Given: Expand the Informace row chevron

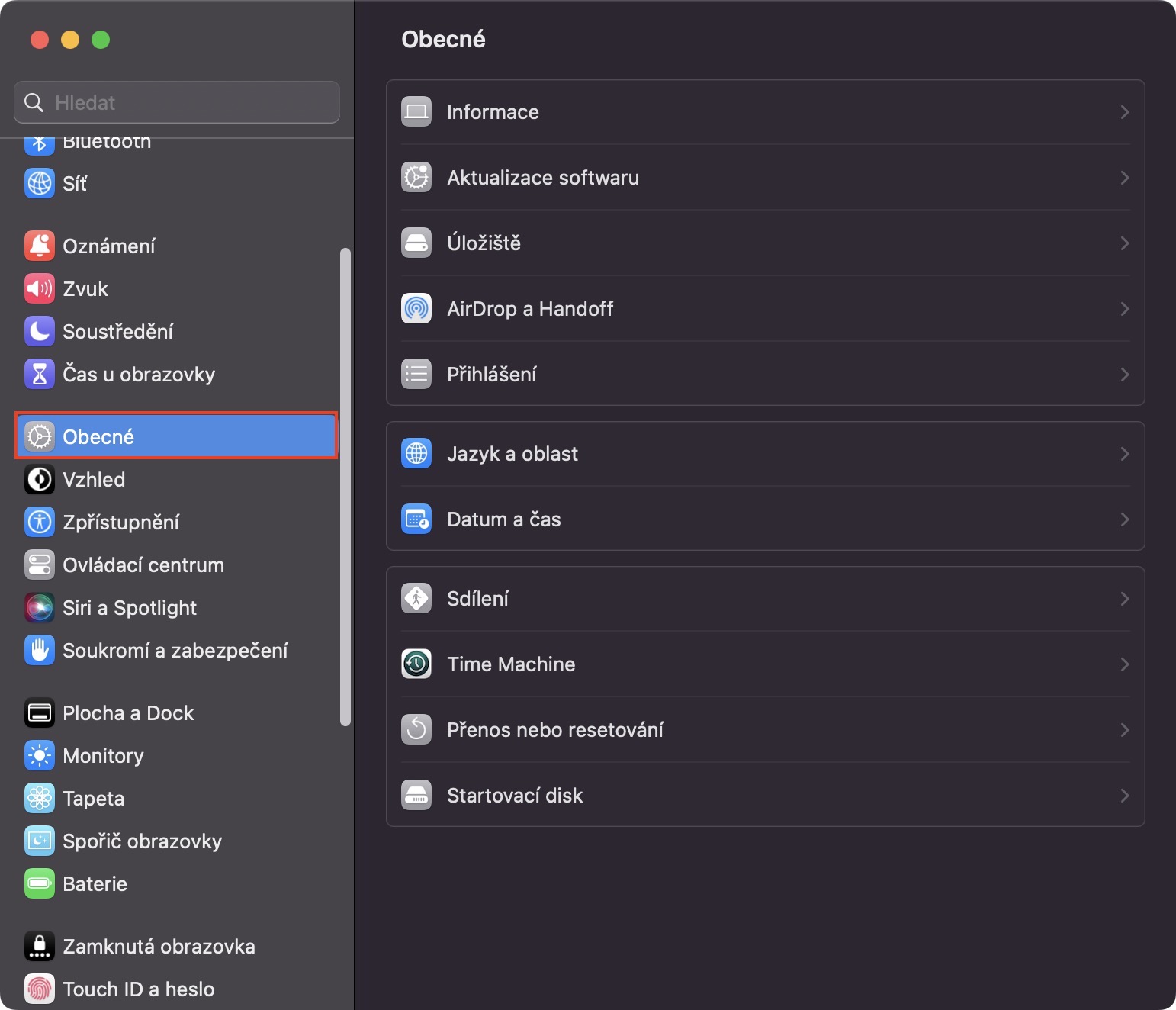Looking at the screenshot, I should point(1124,112).
